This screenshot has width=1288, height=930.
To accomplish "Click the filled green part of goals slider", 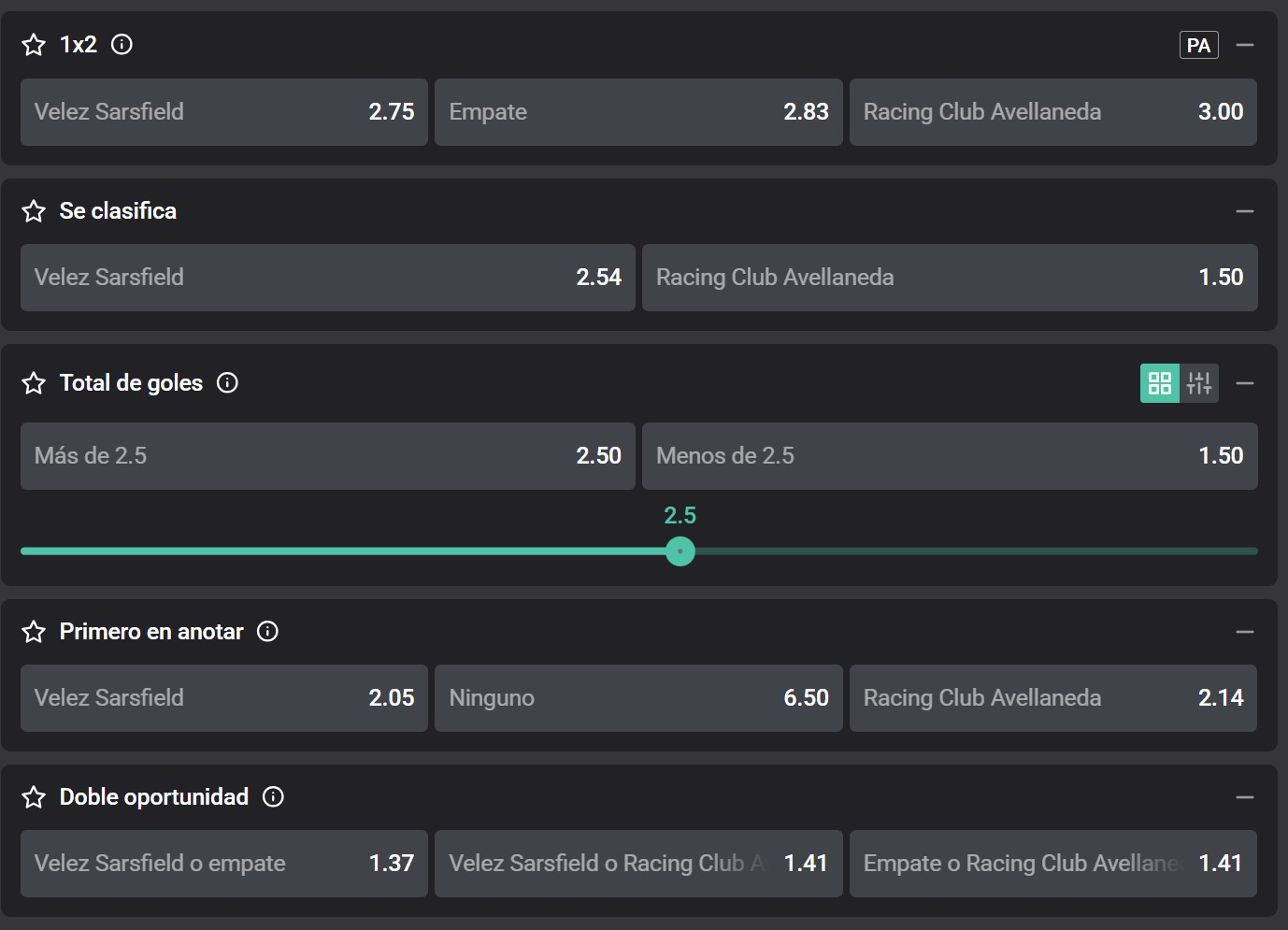I will [343, 551].
